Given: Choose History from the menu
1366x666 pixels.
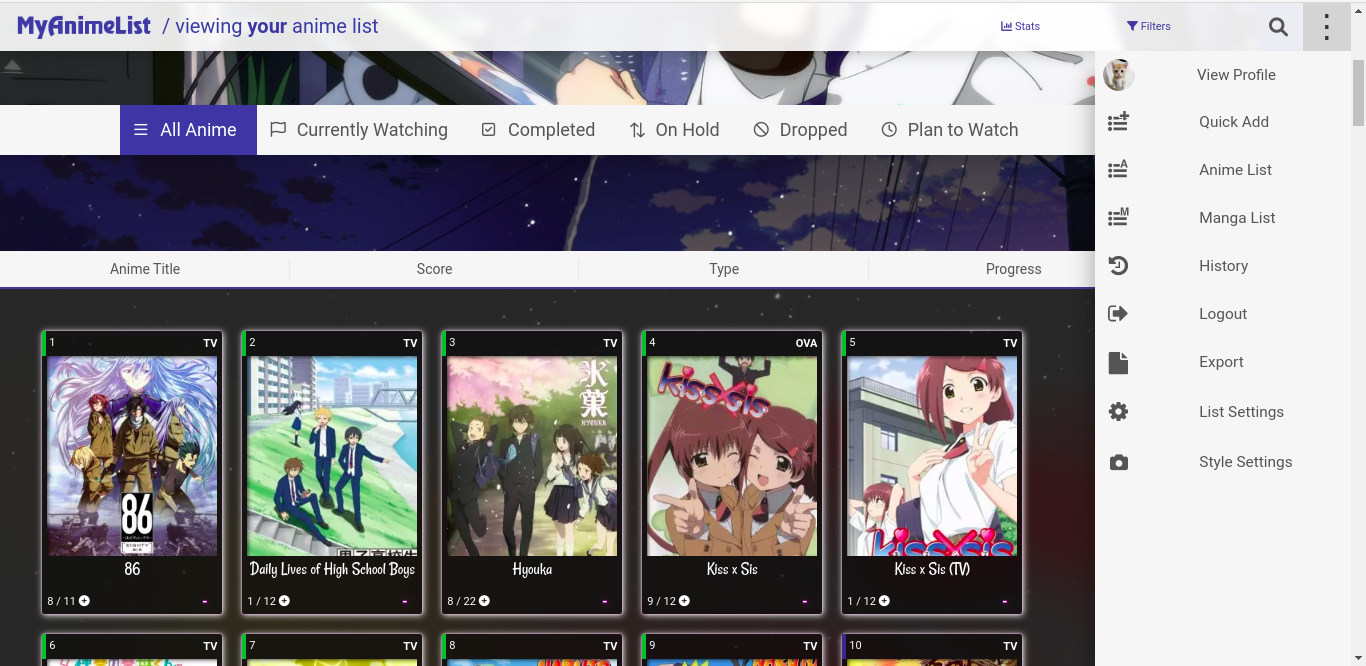Looking at the screenshot, I should [x=1223, y=266].
